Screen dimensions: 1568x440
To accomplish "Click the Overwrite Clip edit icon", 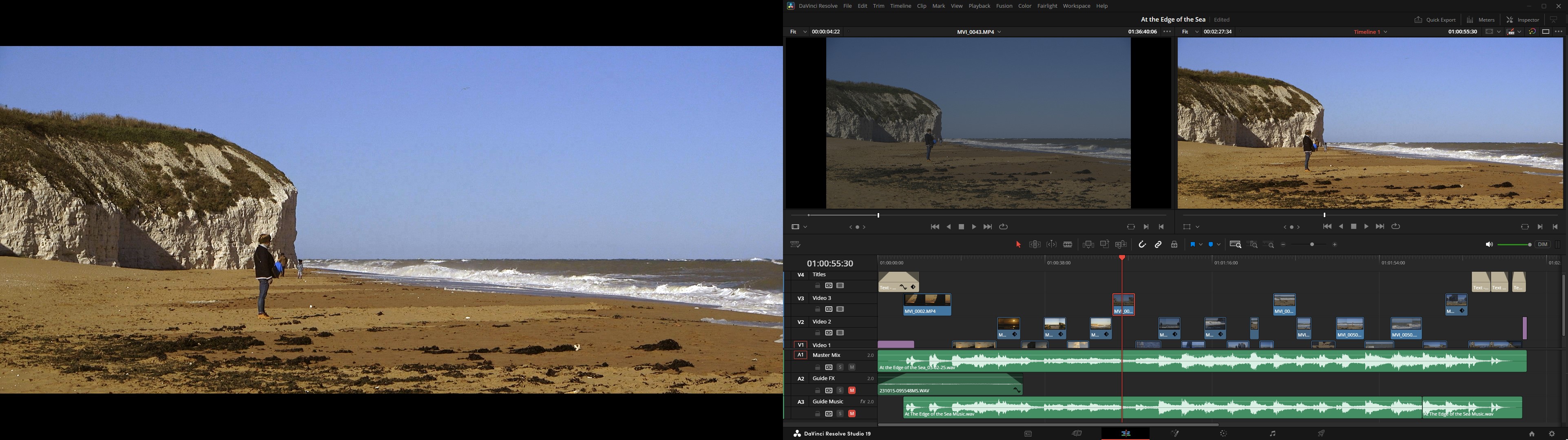I will coord(1105,244).
